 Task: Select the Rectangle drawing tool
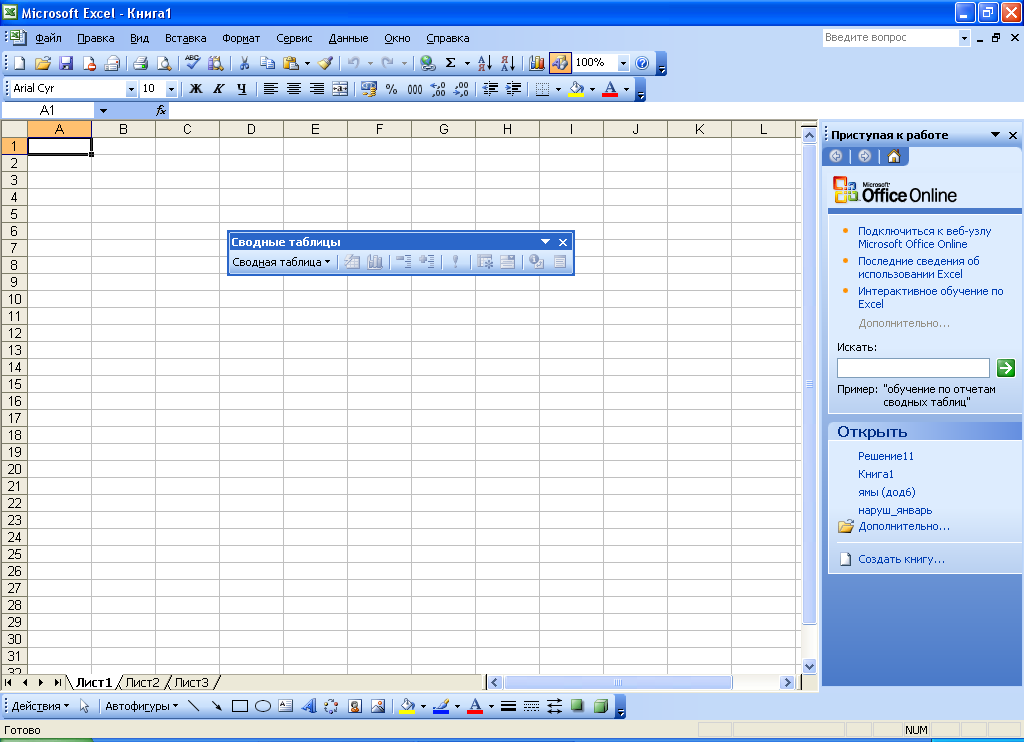(x=240, y=706)
